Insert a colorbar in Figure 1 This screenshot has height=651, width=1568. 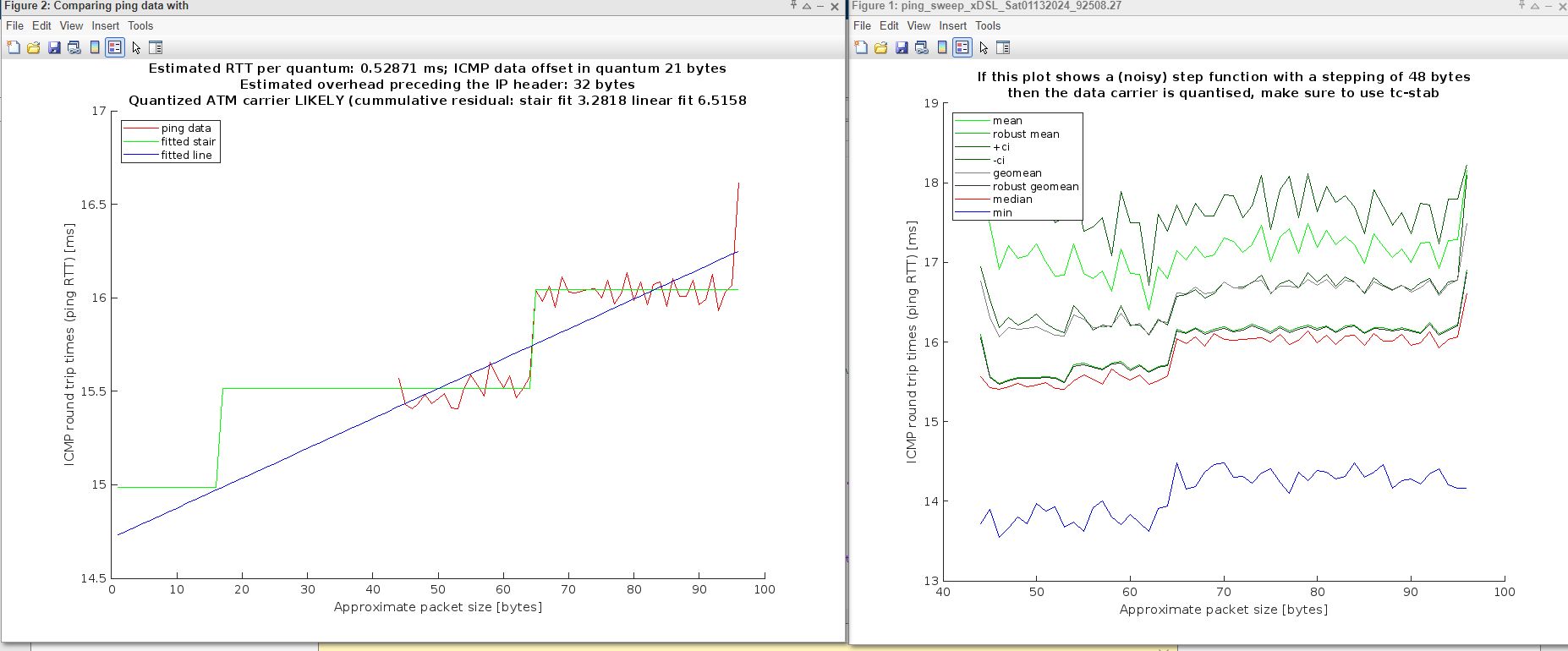942,47
